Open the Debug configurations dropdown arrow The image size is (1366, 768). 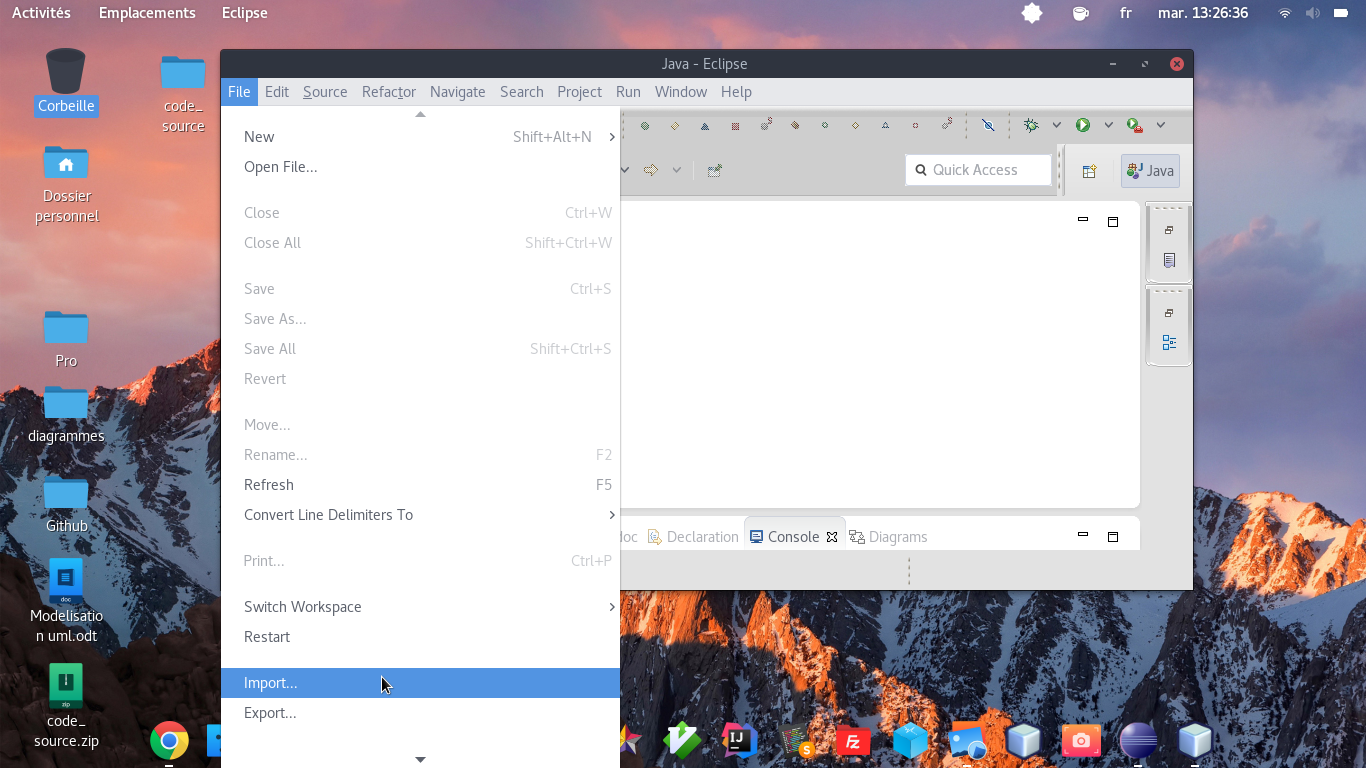pyautogui.click(x=1056, y=125)
